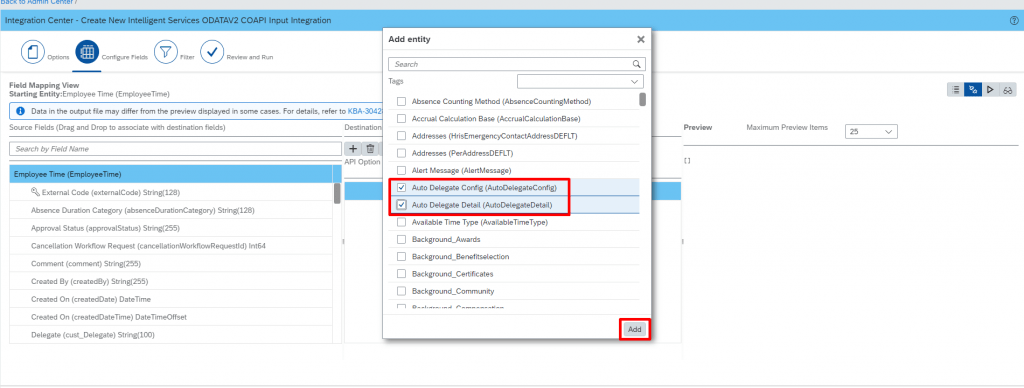This screenshot has width=1024, height=388.
Task: Uncheck Auto Delegate Detail entity
Action: pos(402,205)
